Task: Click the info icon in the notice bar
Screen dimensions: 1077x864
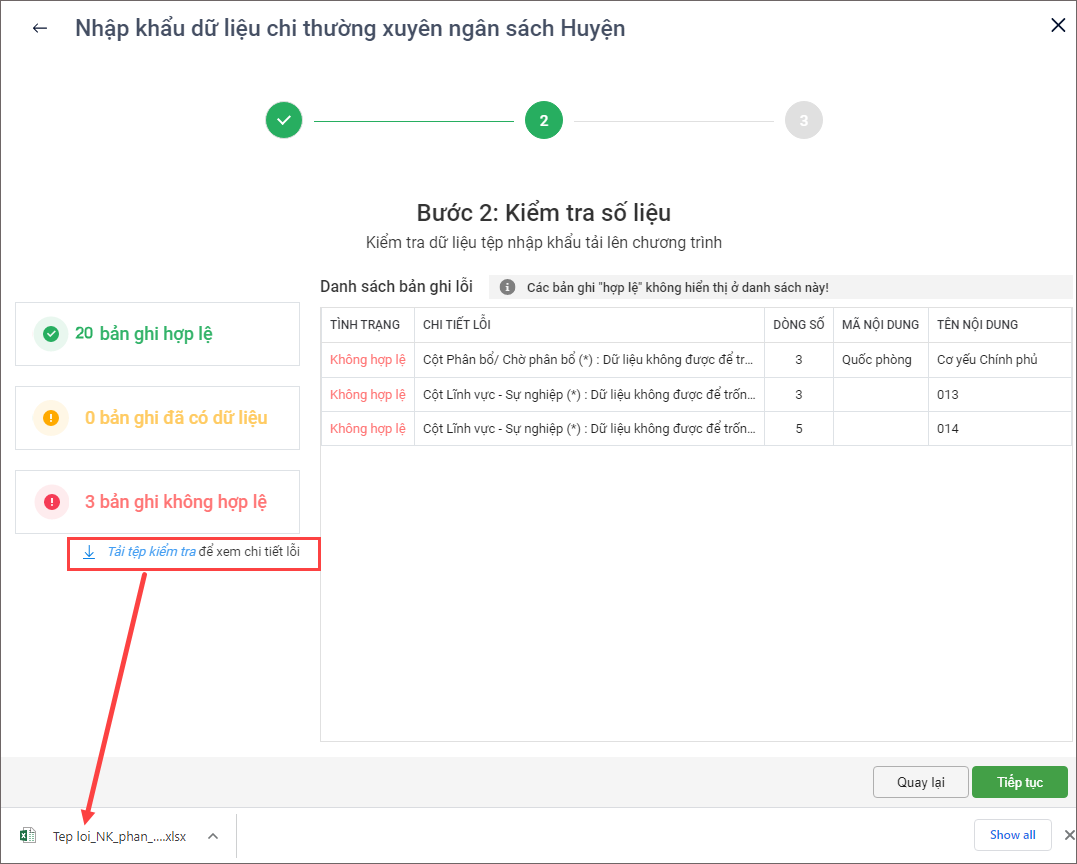Action: click(507, 288)
